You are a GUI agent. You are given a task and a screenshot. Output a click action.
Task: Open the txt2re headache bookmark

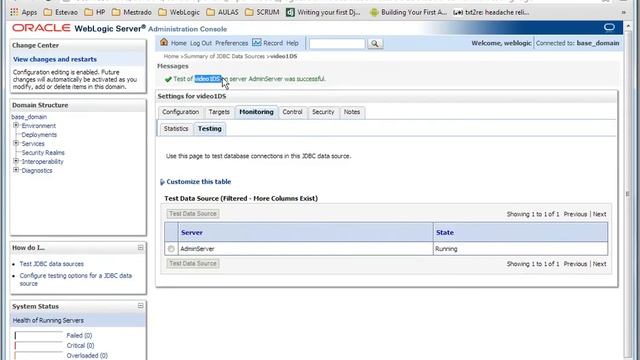[491, 12]
